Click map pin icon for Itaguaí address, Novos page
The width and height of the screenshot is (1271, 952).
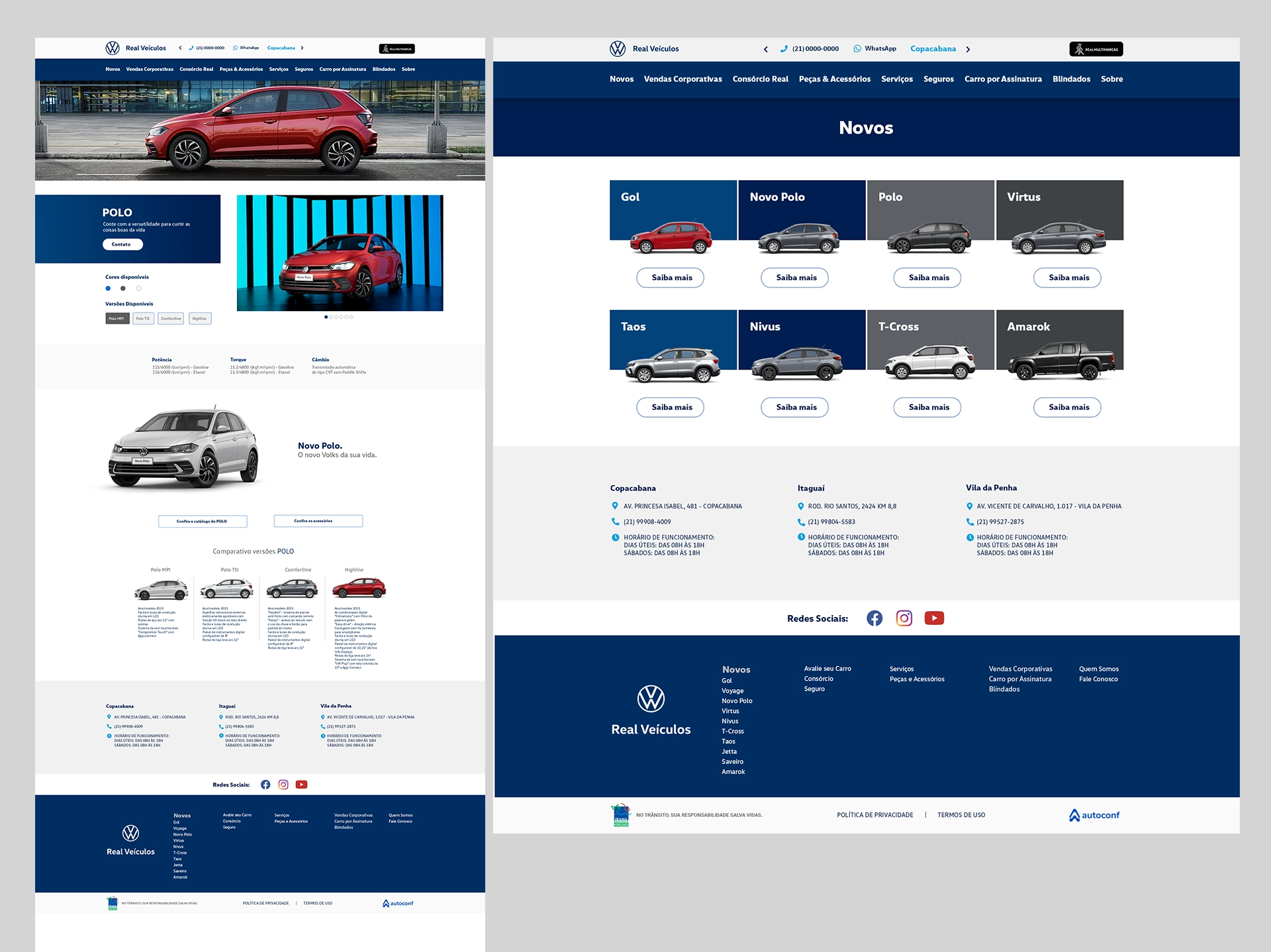pyautogui.click(x=801, y=506)
